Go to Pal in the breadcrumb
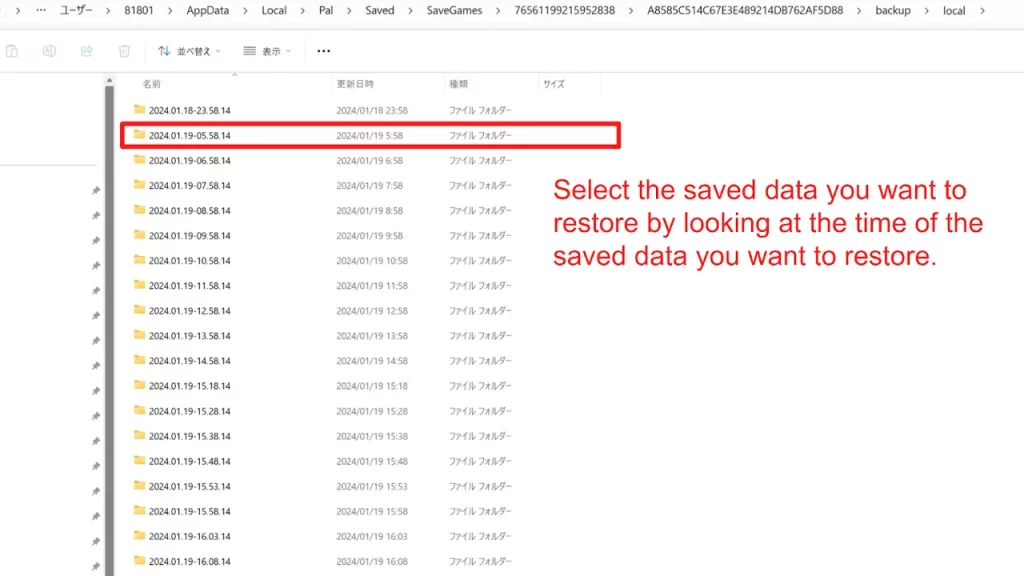This screenshot has height=576, width=1024. coord(326,10)
